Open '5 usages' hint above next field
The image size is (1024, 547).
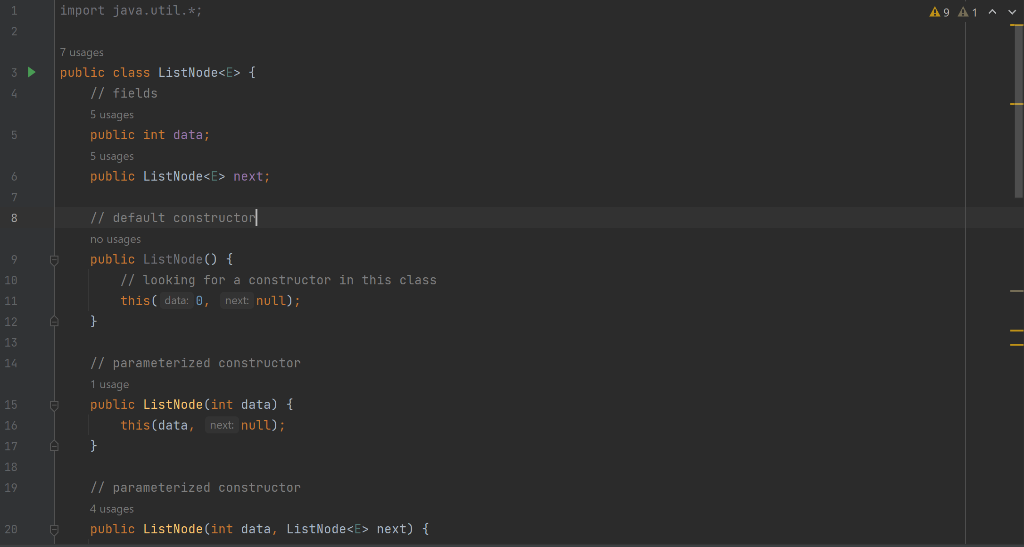pyautogui.click(x=112, y=157)
